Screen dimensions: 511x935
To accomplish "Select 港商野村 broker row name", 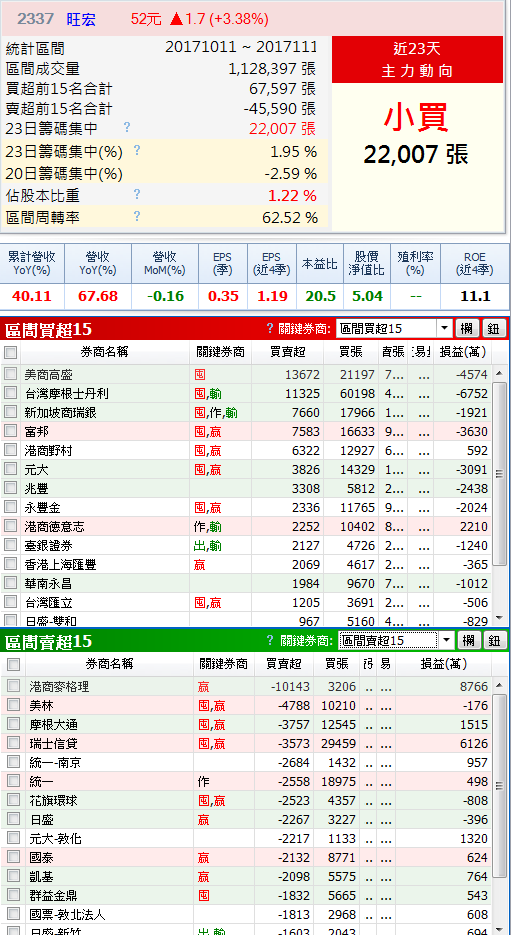I will click(48, 450).
